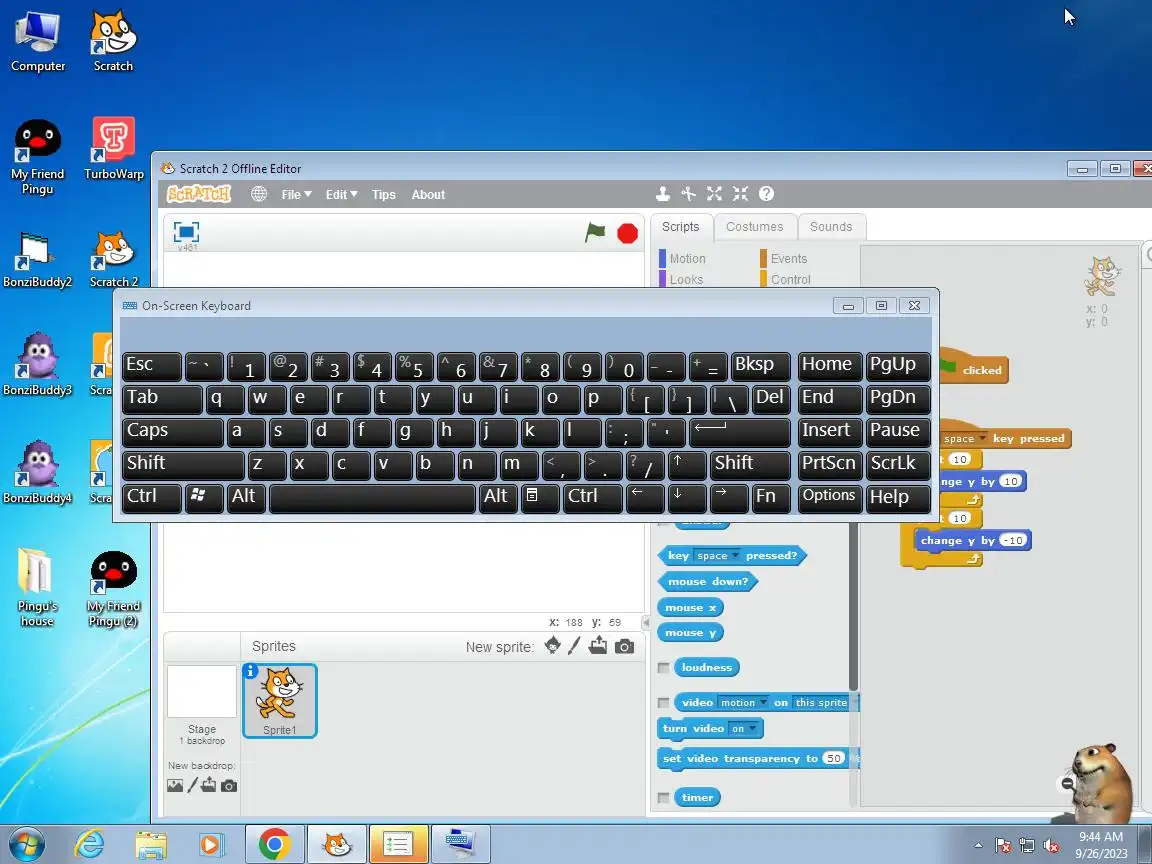The width and height of the screenshot is (1152, 864).
Task: Open key dropdown in 'key space pressed?' block
Action: [x=719, y=555]
